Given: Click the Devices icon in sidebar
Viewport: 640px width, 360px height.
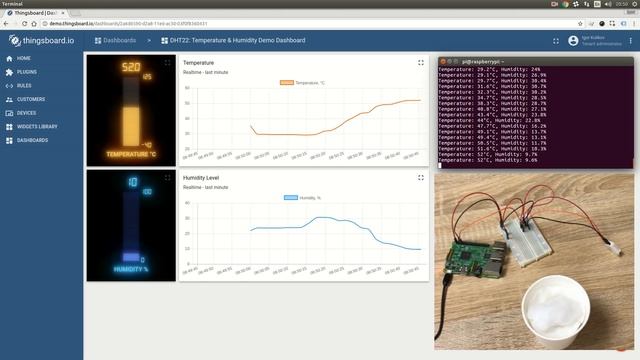Looking at the screenshot, I should pyautogui.click(x=9, y=113).
